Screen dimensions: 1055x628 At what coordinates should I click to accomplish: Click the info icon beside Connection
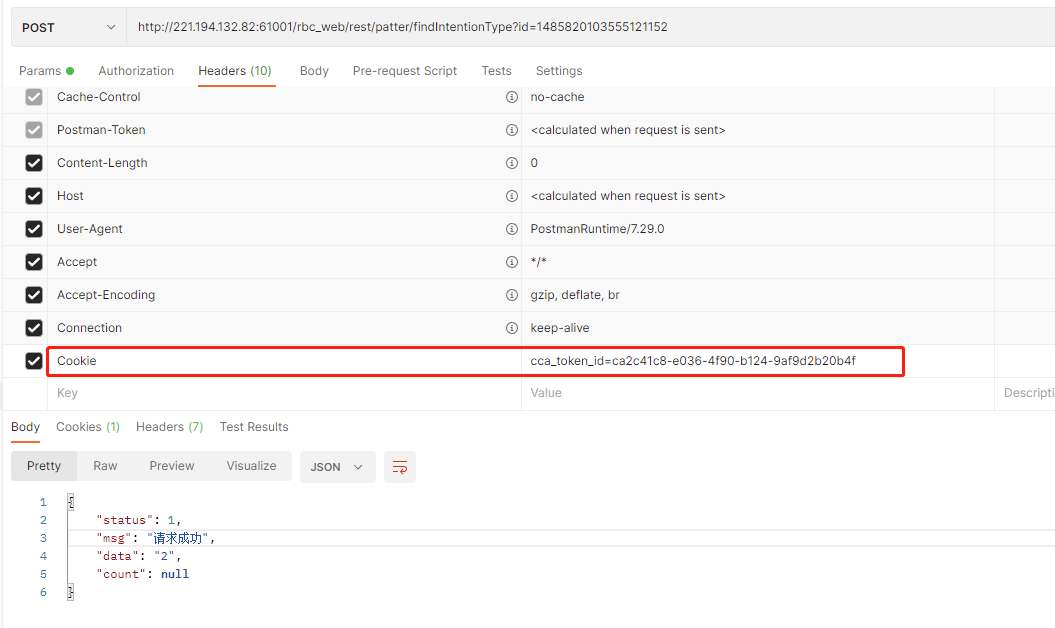(512, 327)
